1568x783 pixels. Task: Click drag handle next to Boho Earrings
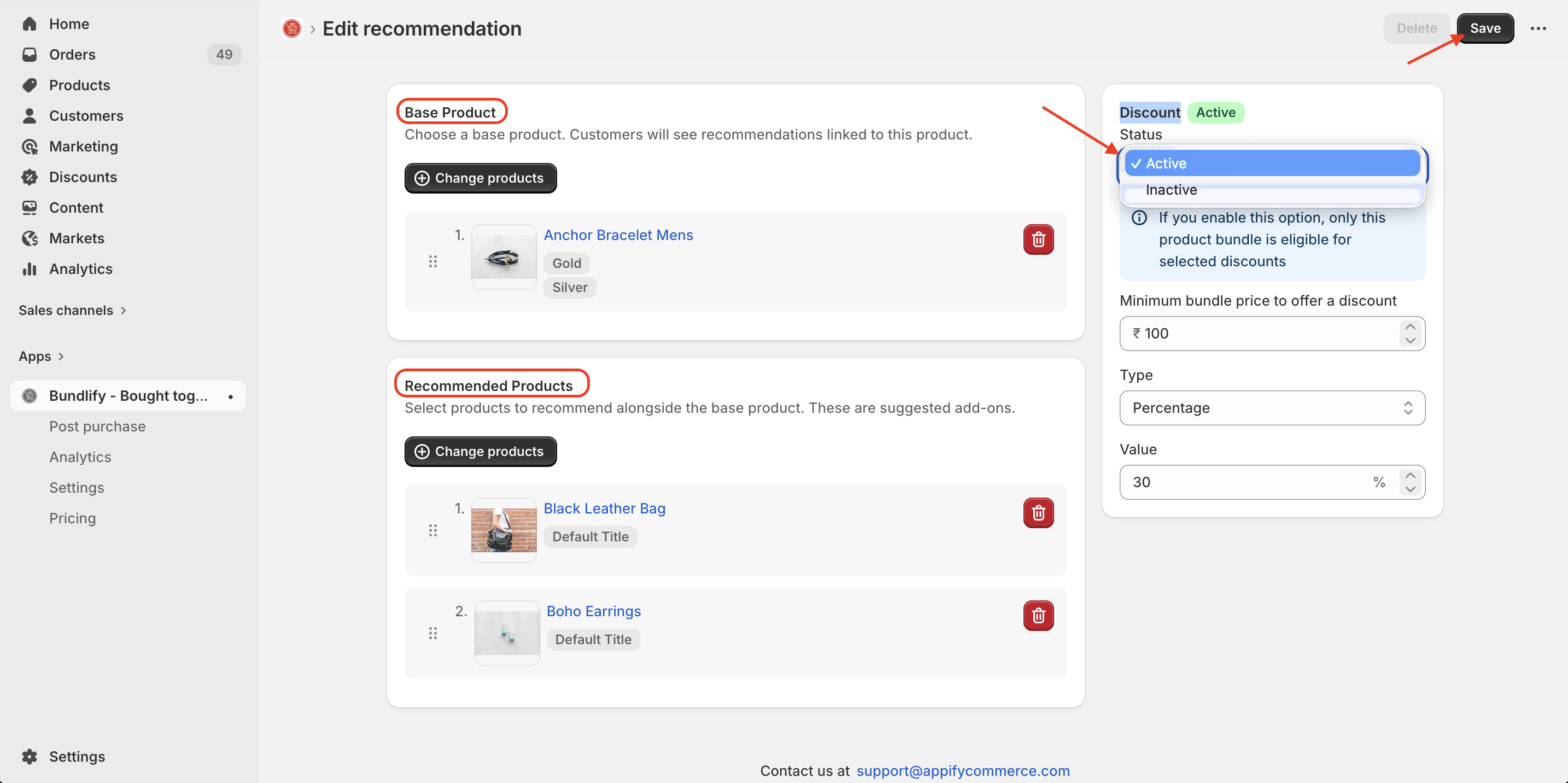pos(433,633)
